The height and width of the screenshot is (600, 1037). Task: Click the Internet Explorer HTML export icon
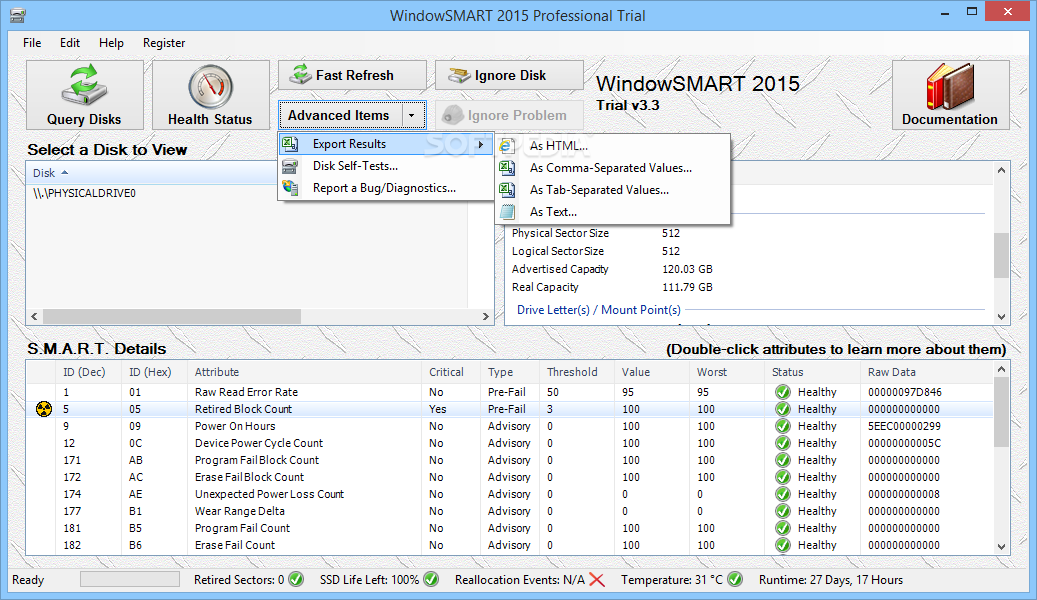(x=507, y=146)
